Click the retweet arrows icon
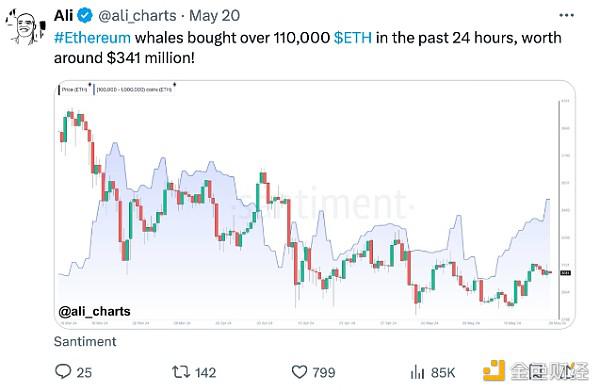The width and height of the screenshot is (600, 392). point(180,372)
